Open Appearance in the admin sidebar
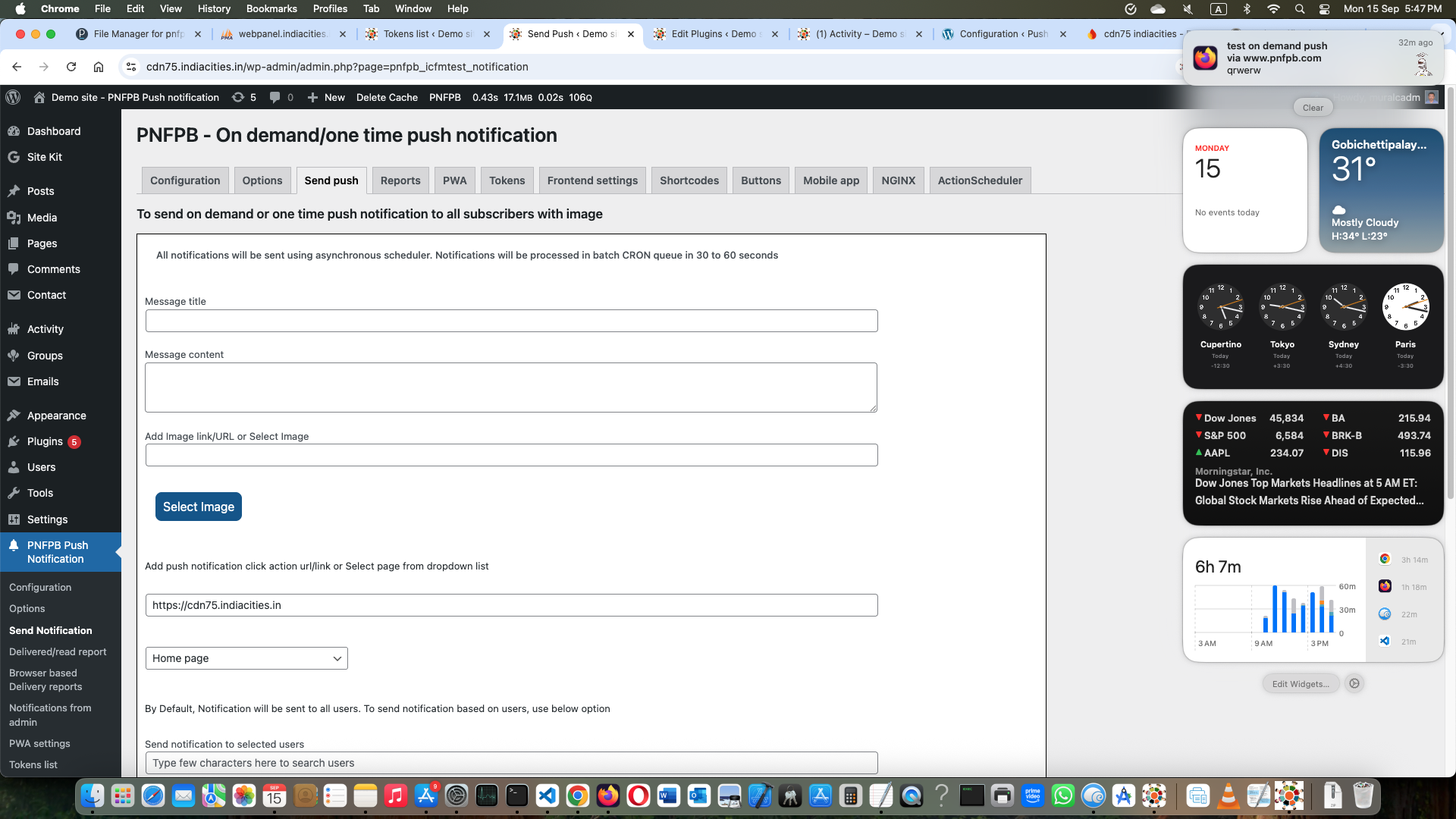Screen dimensions: 1456x819 coord(56,416)
